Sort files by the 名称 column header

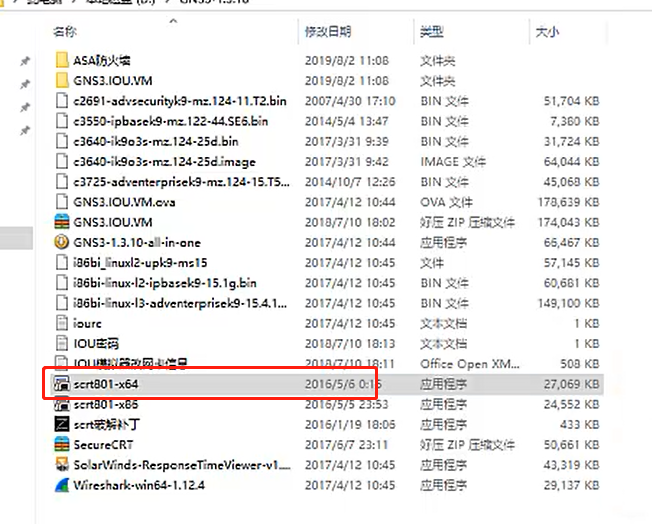tap(65, 32)
